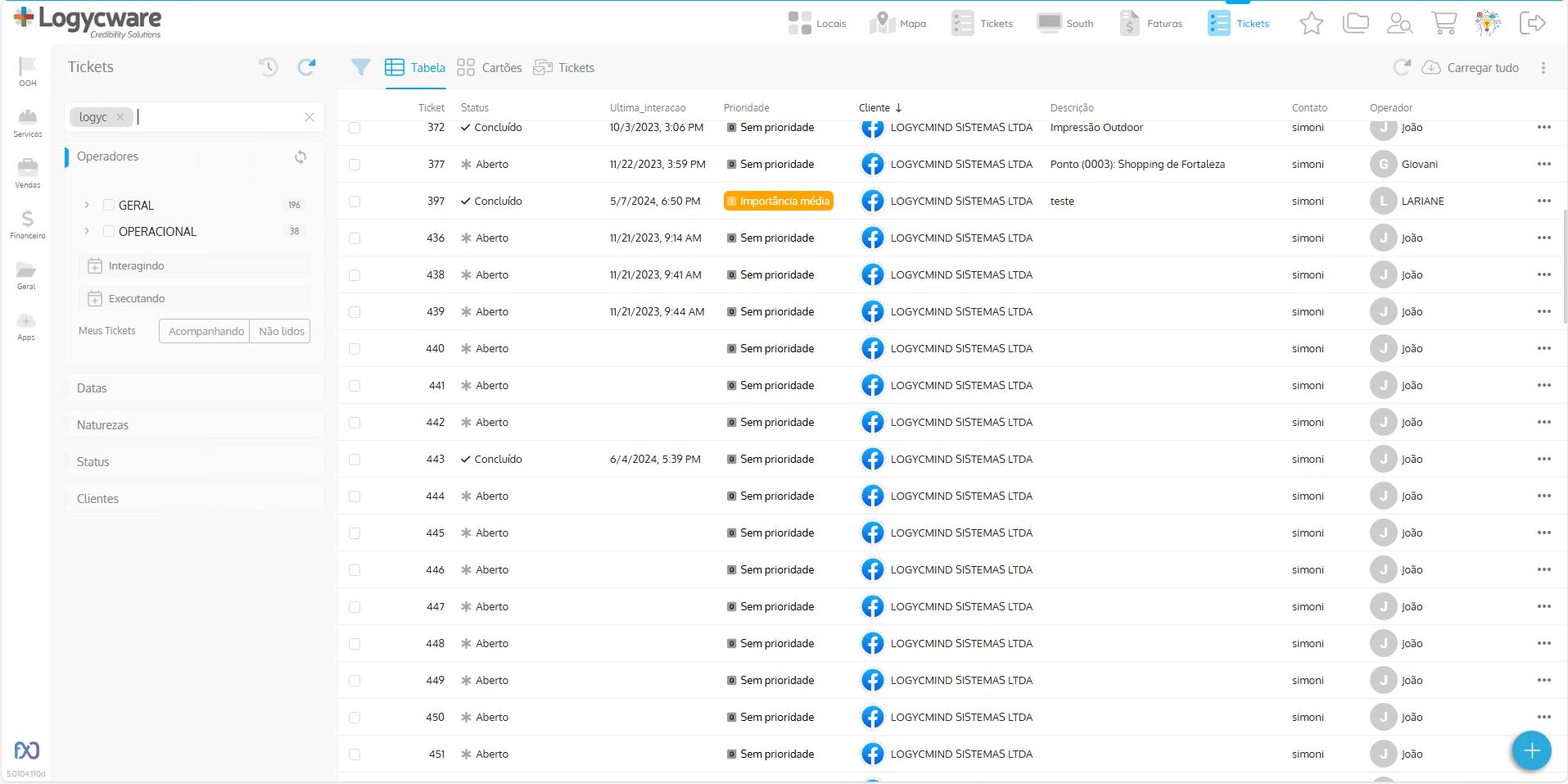Add a new ticket with the plus button
Screen dimensions: 1568x784
1532,750
